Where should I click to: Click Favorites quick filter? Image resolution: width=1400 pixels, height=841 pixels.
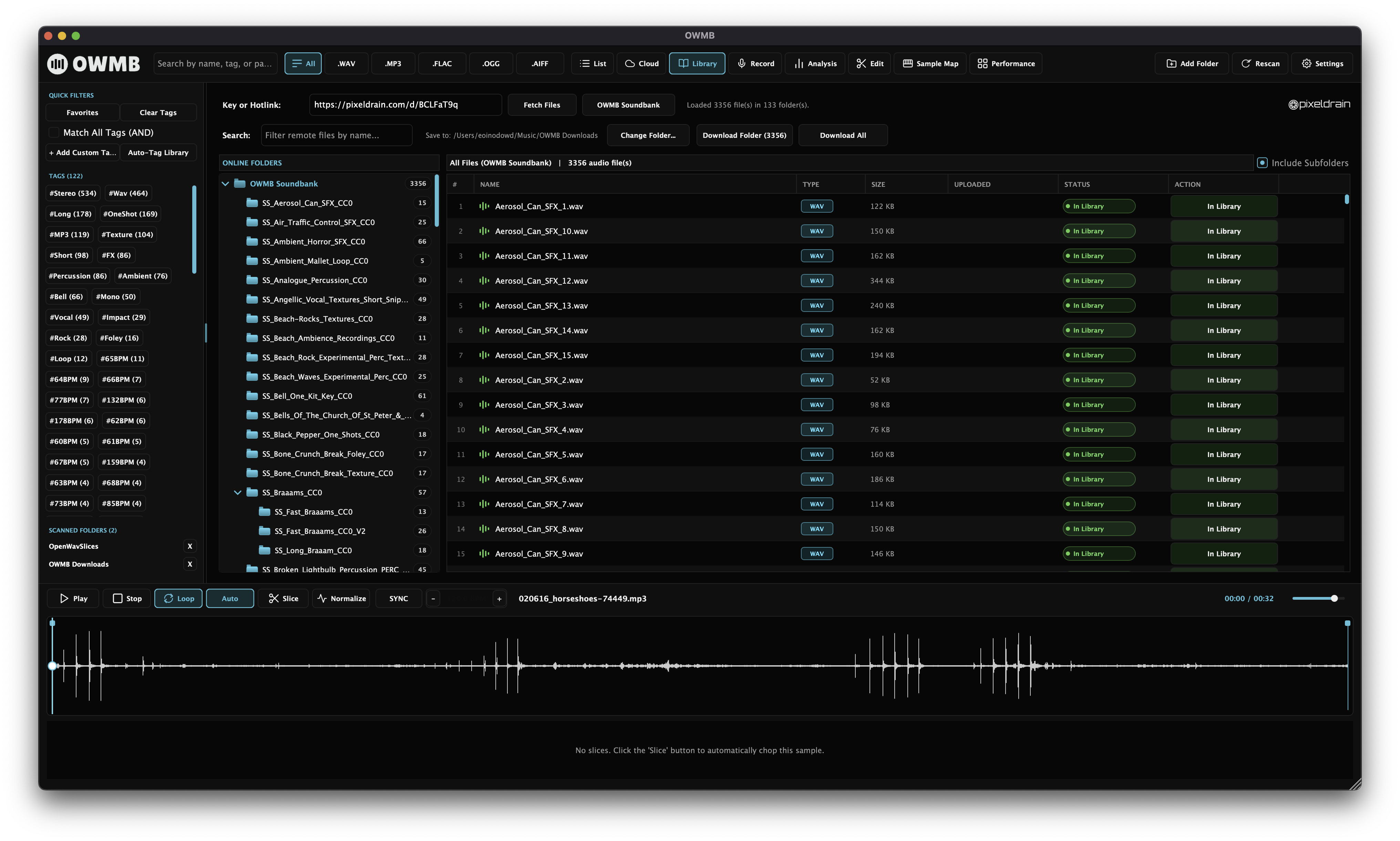tap(82, 112)
